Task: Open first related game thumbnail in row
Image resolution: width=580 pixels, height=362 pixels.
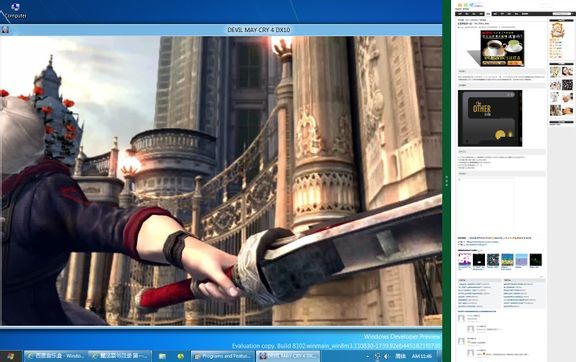Action: click(x=465, y=260)
